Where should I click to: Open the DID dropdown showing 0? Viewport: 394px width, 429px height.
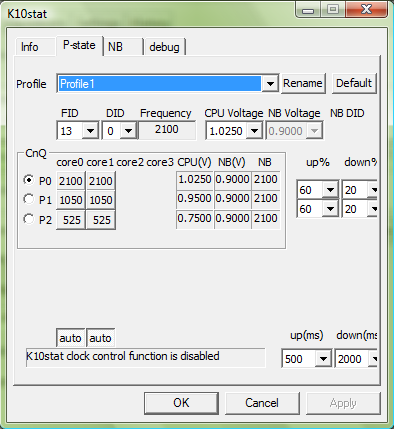(x=119, y=131)
